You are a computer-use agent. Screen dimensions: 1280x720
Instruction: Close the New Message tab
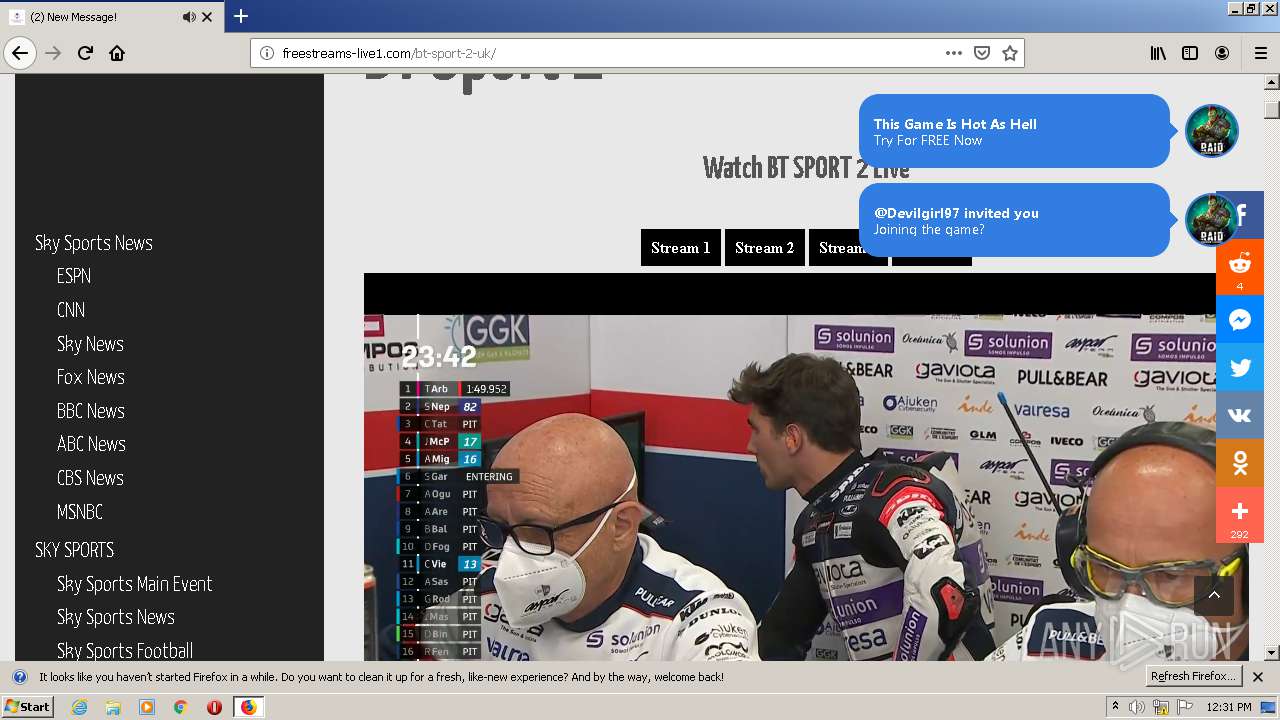point(208,17)
